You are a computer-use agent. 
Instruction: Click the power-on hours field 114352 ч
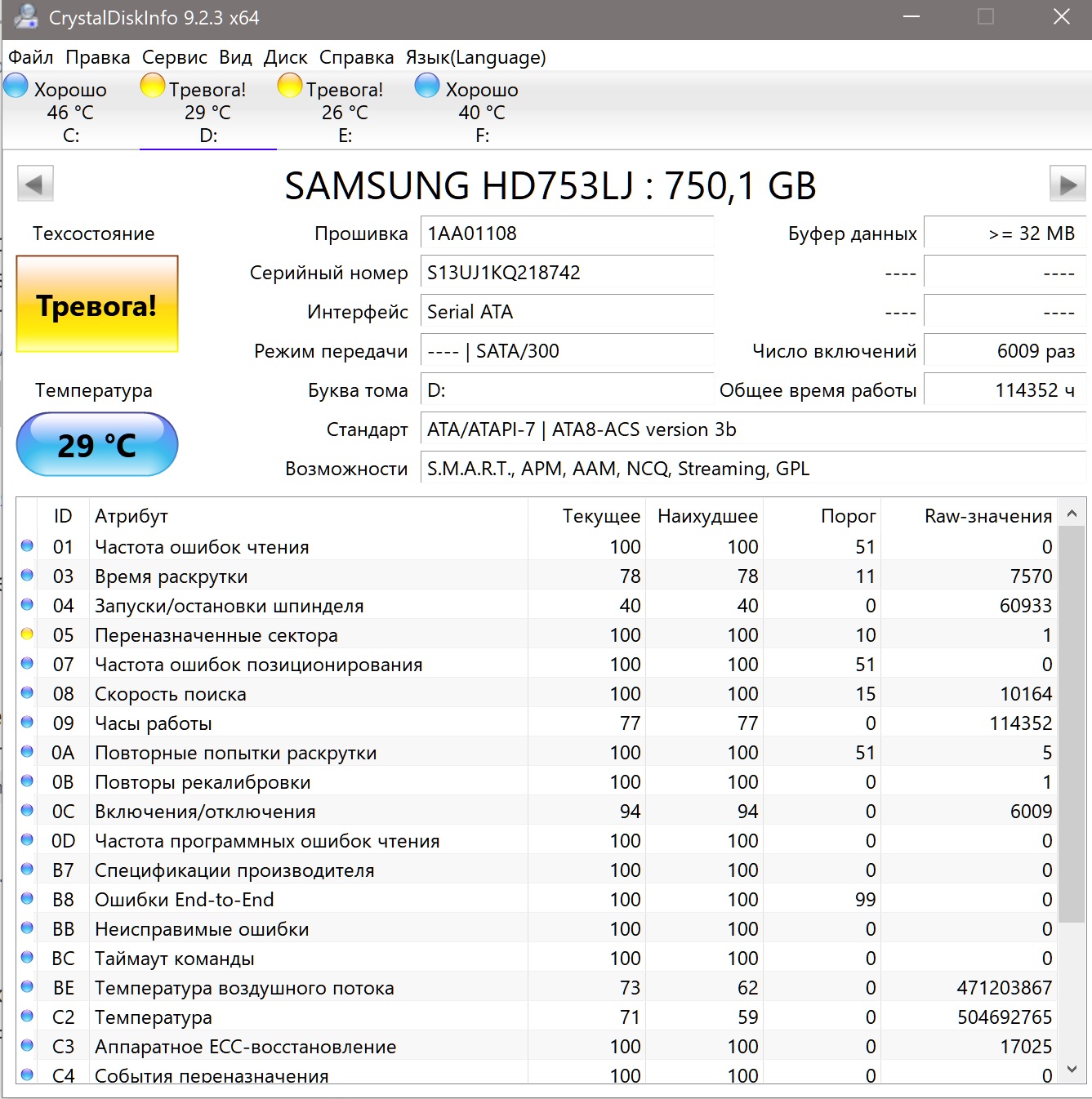(1005, 390)
